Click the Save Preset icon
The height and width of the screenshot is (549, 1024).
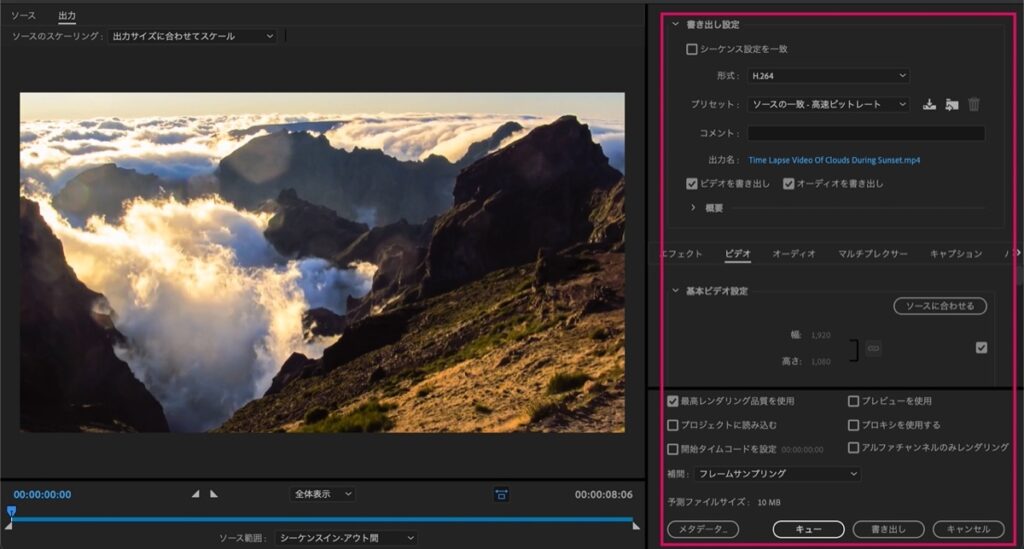(x=929, y=104)
